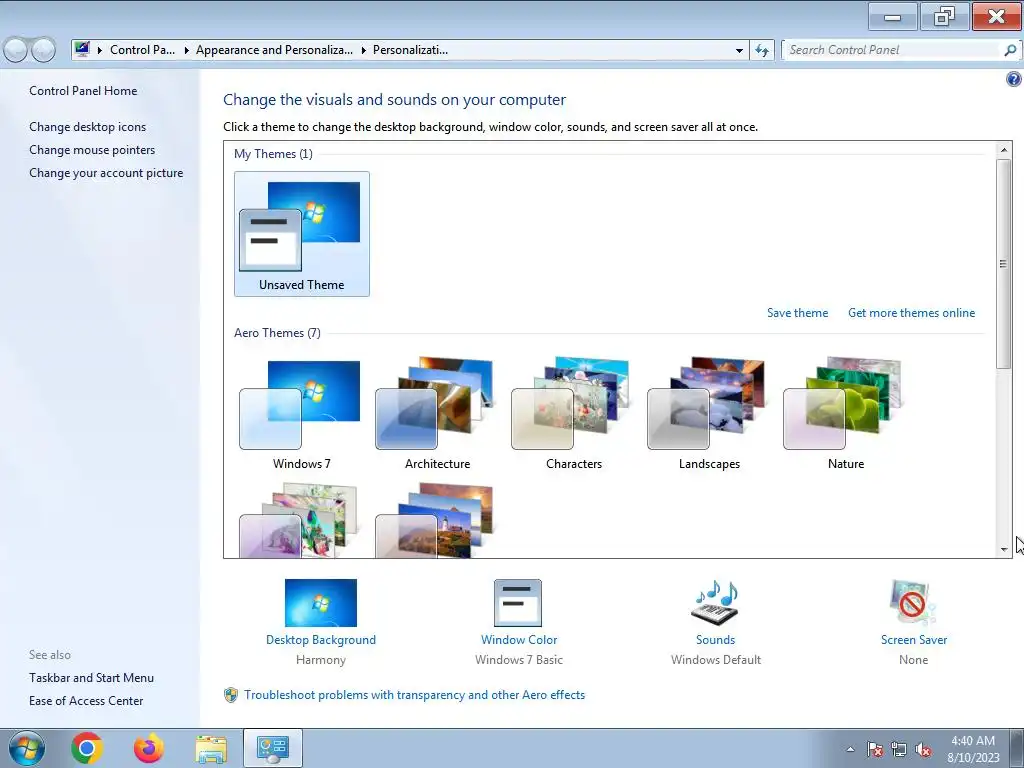Click the muted volume tray icon

pyautogui.click(x=923, y=750)
